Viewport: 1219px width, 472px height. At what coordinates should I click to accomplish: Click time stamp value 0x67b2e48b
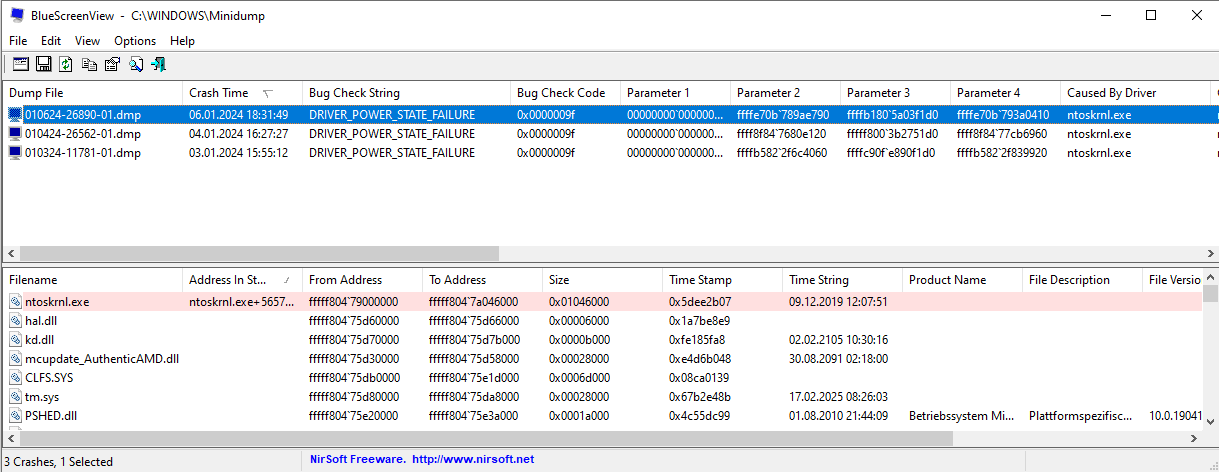tap(699, 397)
